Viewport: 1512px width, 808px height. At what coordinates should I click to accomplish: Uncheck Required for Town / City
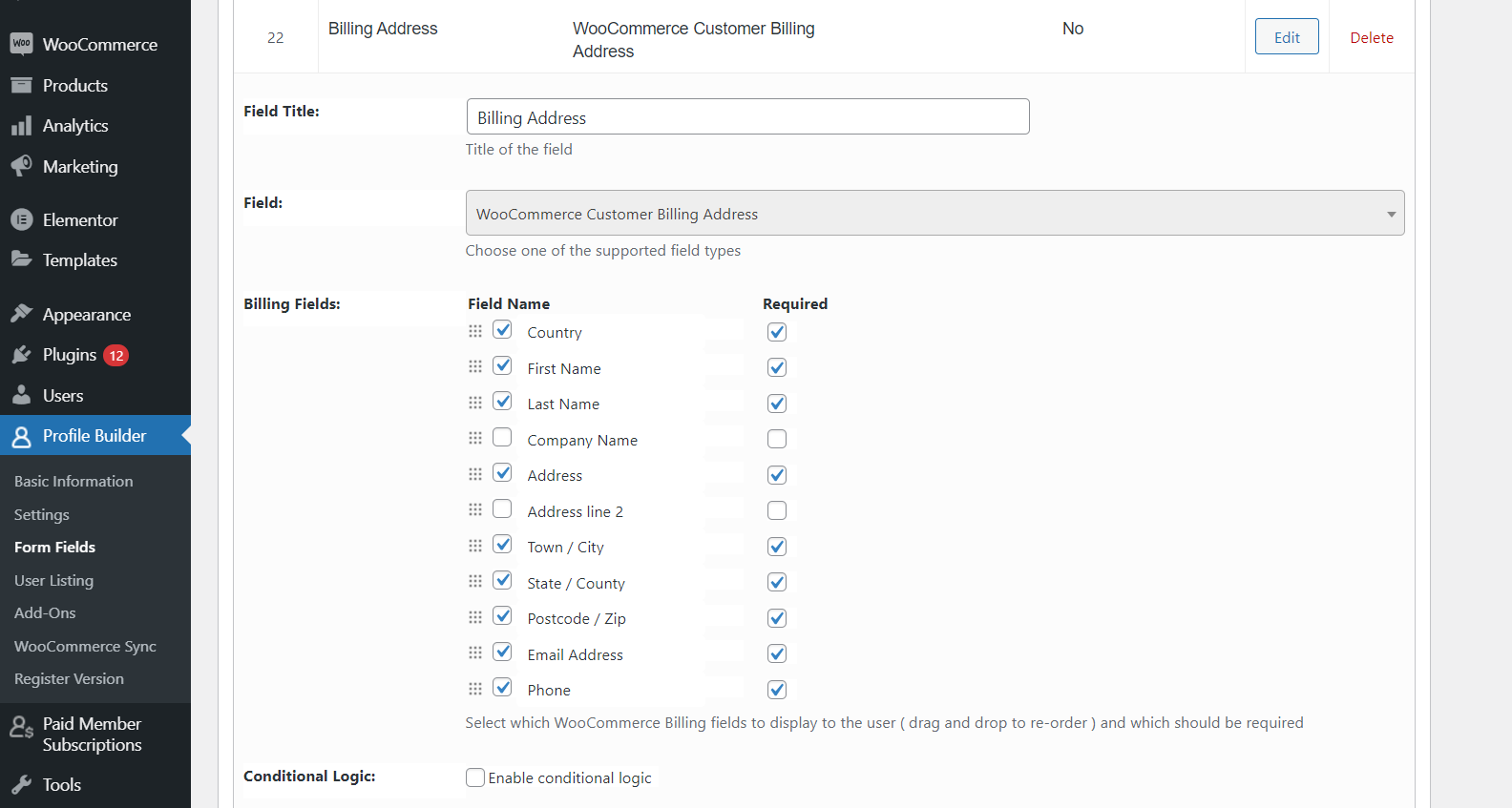(x=777, y=547)
